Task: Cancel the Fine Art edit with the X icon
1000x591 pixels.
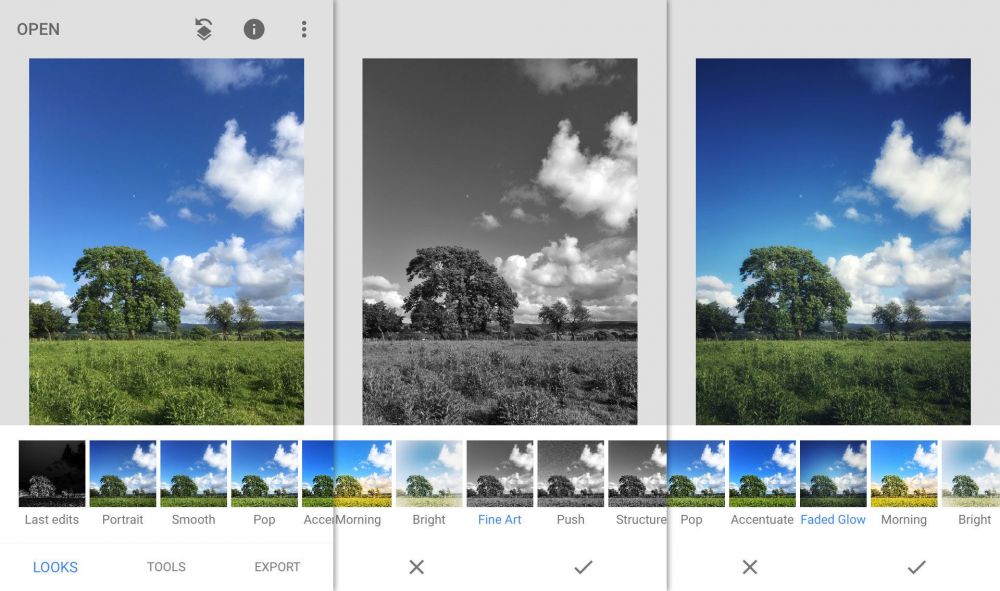Action: click(417, 566)
